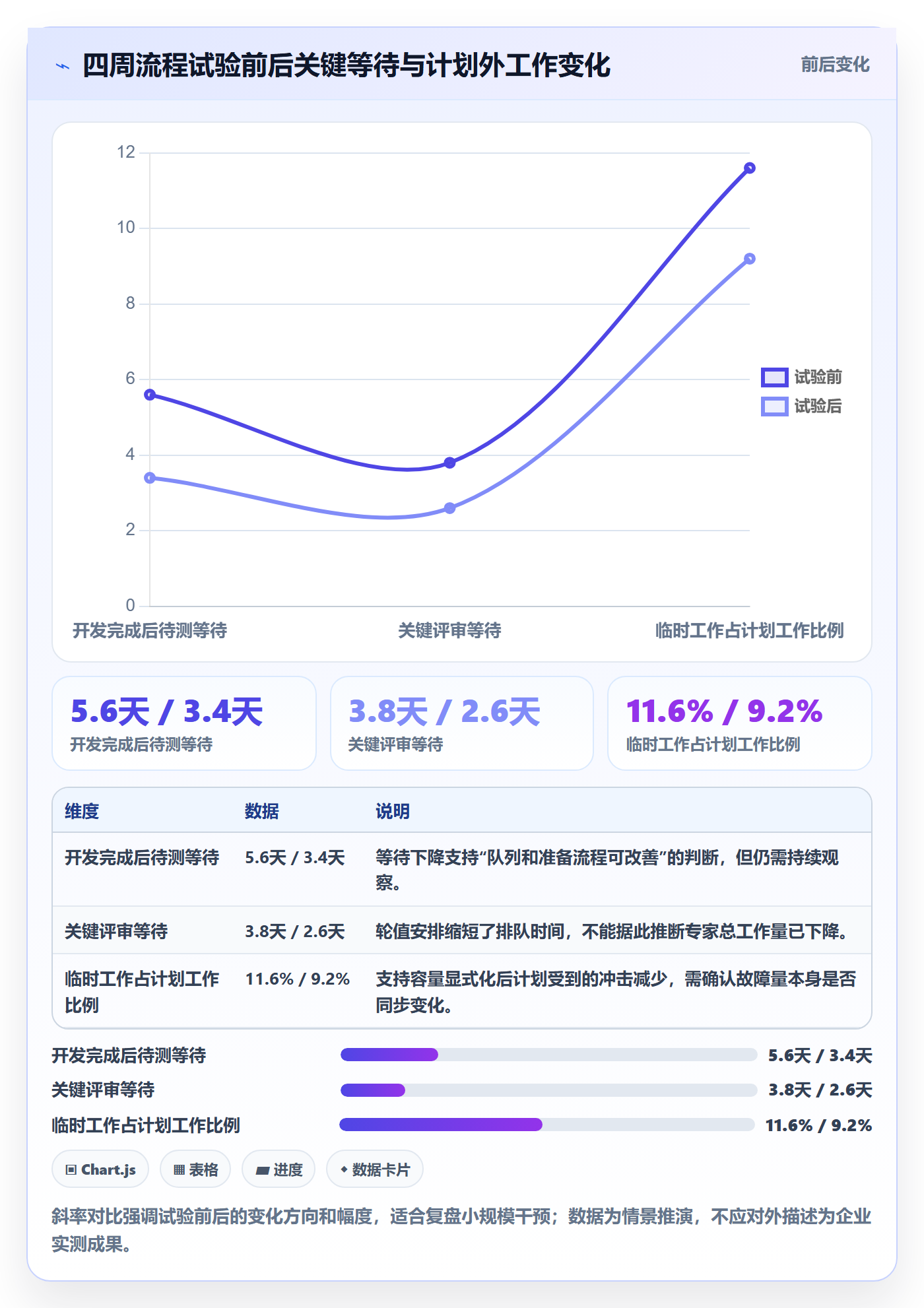Viewport: 924px width, 1308px height.
Task: Click the footer note starting with 斜率对比
Action: [462, 1230]
